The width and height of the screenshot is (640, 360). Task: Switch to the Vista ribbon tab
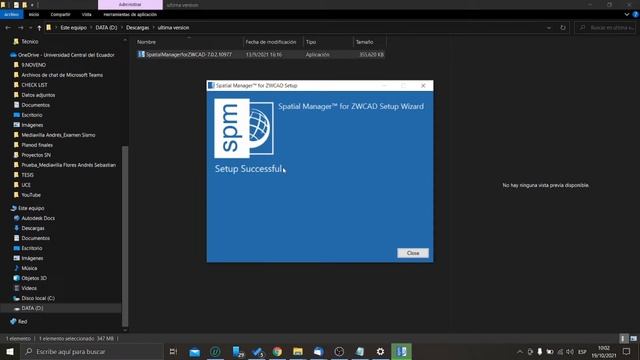tap(87, 14)
